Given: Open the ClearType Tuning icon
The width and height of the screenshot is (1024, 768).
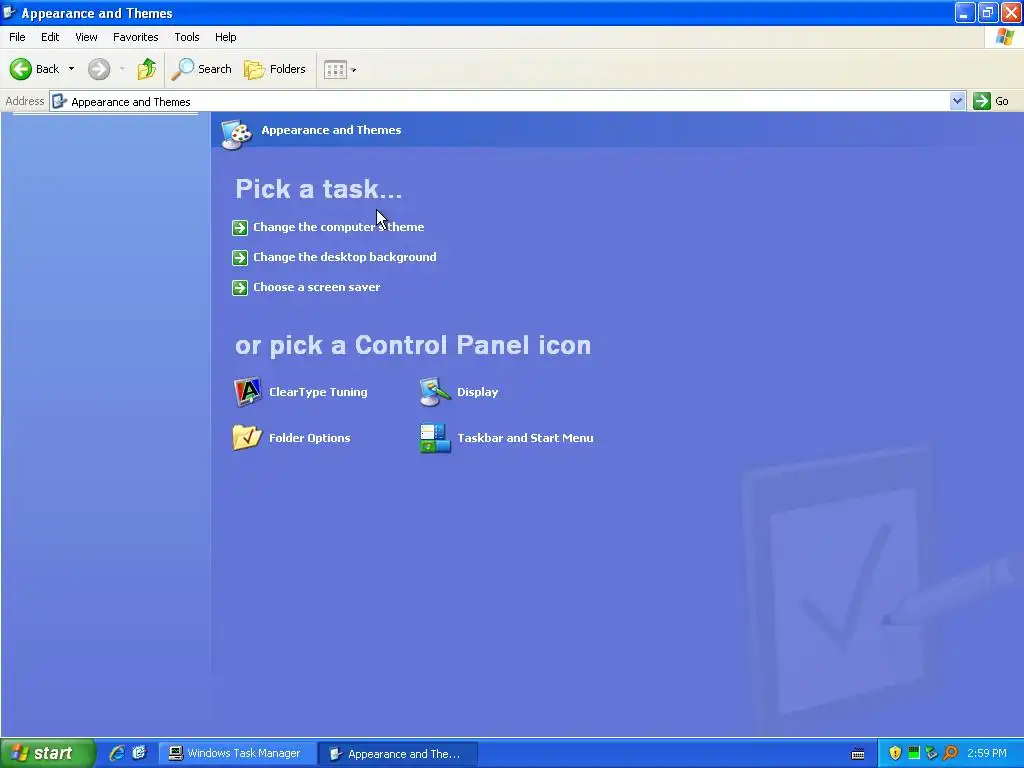Looking at the screenshot, I should point(248,392).
